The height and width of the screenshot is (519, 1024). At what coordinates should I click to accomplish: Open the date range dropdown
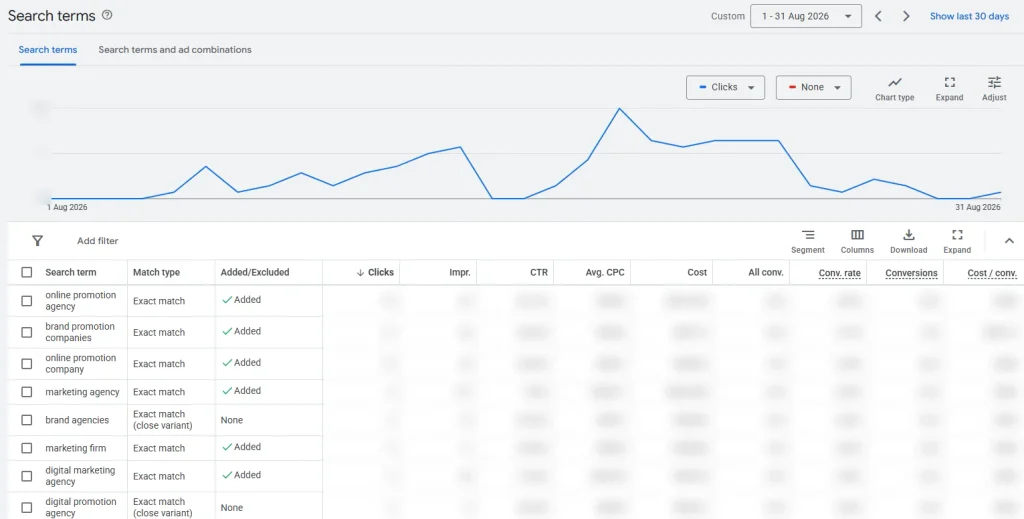(806, 16)
